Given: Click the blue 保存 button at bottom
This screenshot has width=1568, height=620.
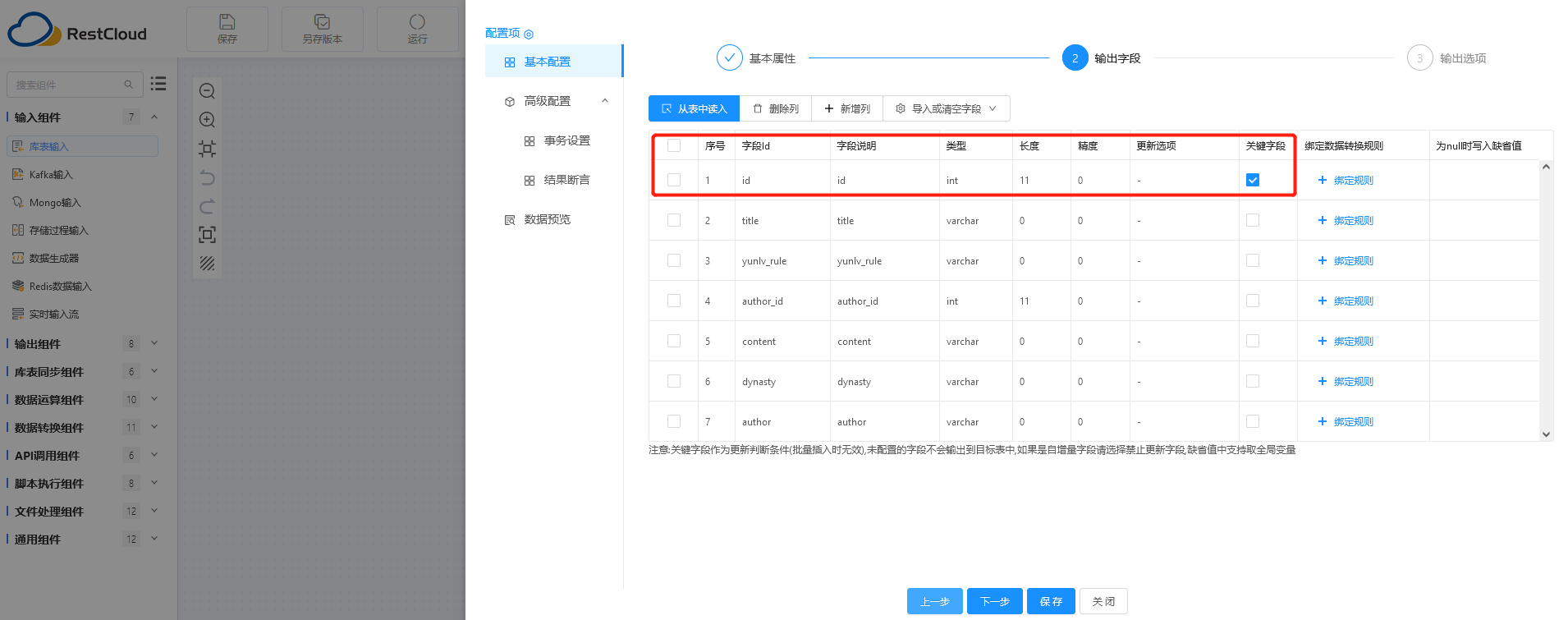Looking at the screenshot, I should point(1051,601).
